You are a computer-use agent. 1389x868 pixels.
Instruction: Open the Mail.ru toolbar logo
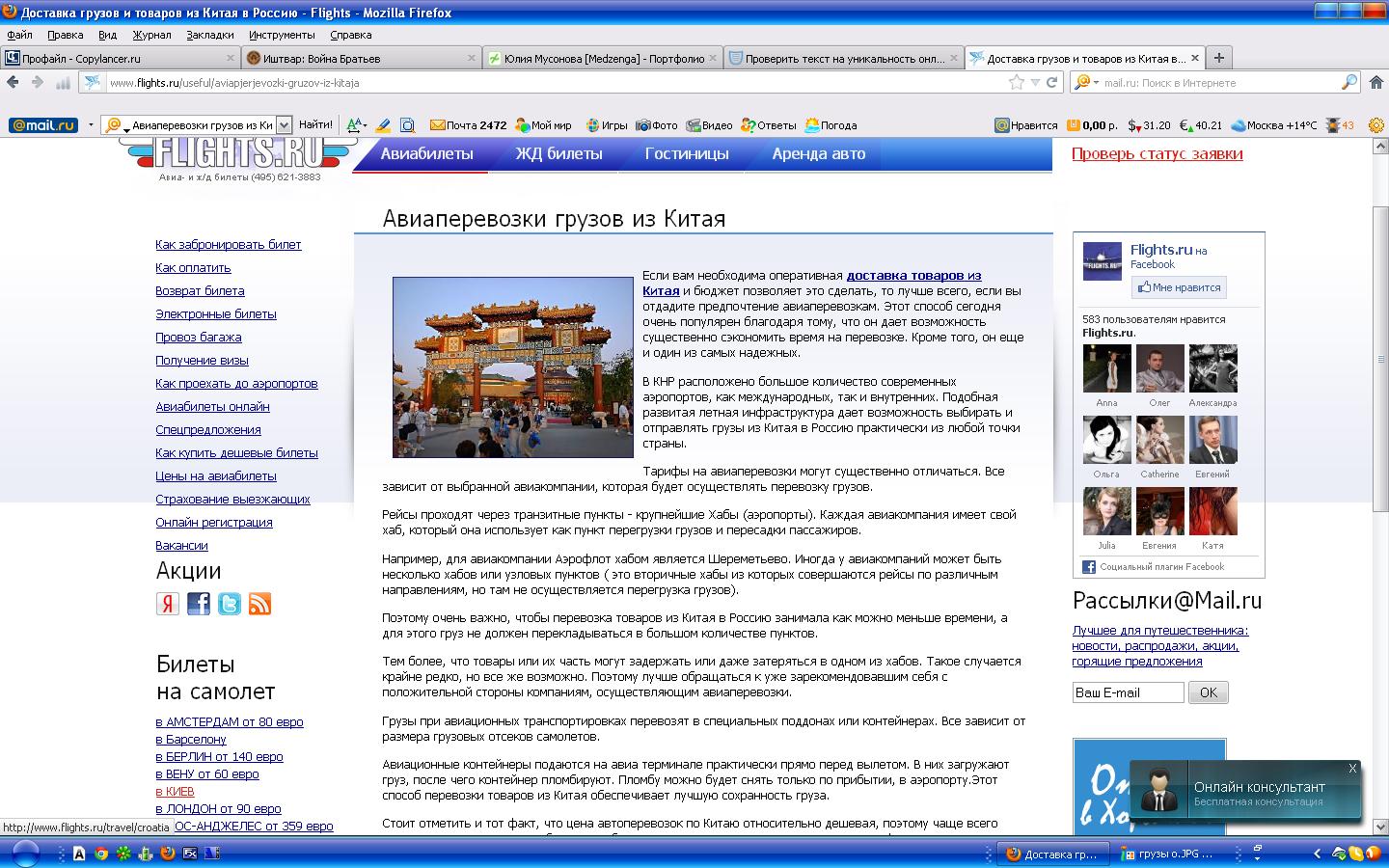click(43, 125)
